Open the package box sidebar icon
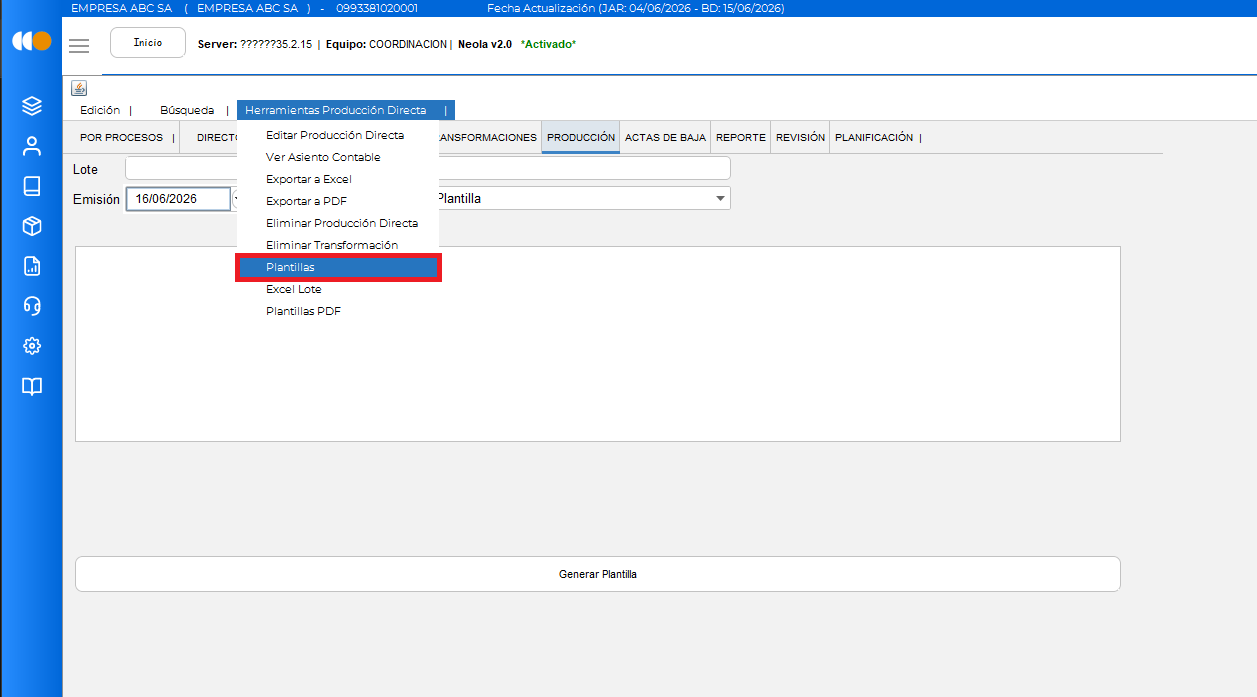 (31, 226)
